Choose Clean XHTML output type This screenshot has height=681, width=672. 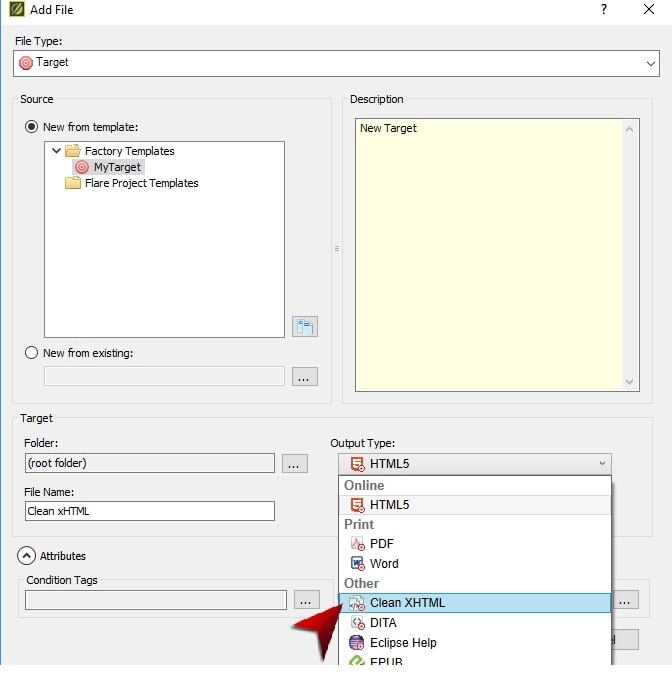click(x=475, y=603)
